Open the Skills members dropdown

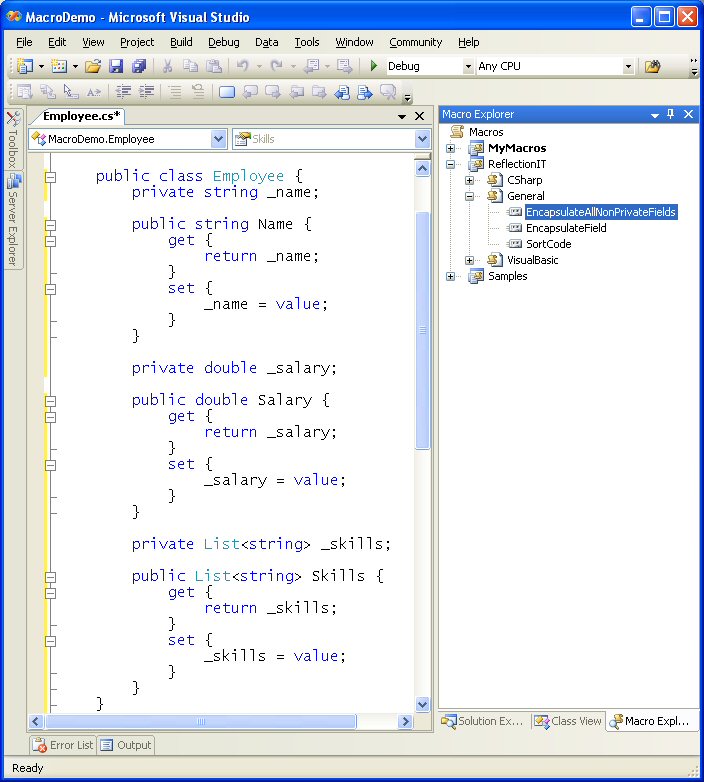422,139
